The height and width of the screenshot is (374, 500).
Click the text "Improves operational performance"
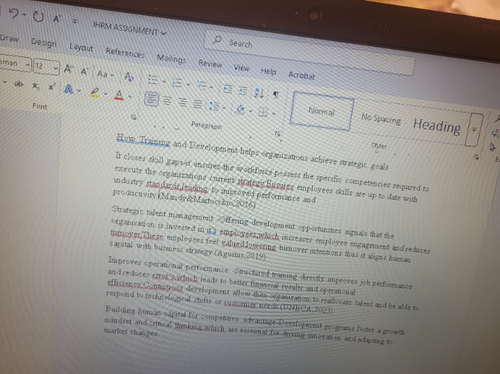168,264
